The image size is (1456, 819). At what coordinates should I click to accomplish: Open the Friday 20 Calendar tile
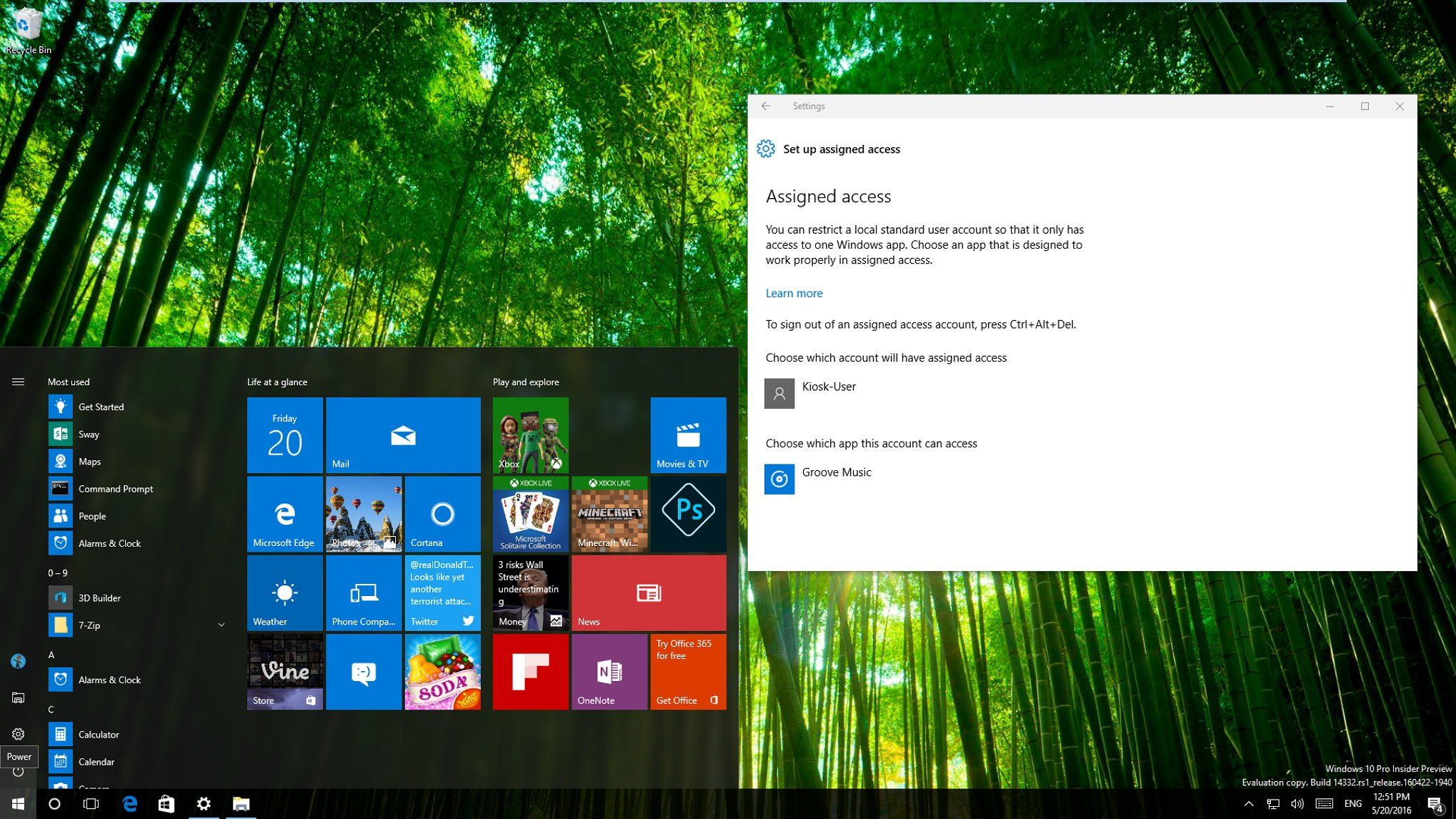284,435
